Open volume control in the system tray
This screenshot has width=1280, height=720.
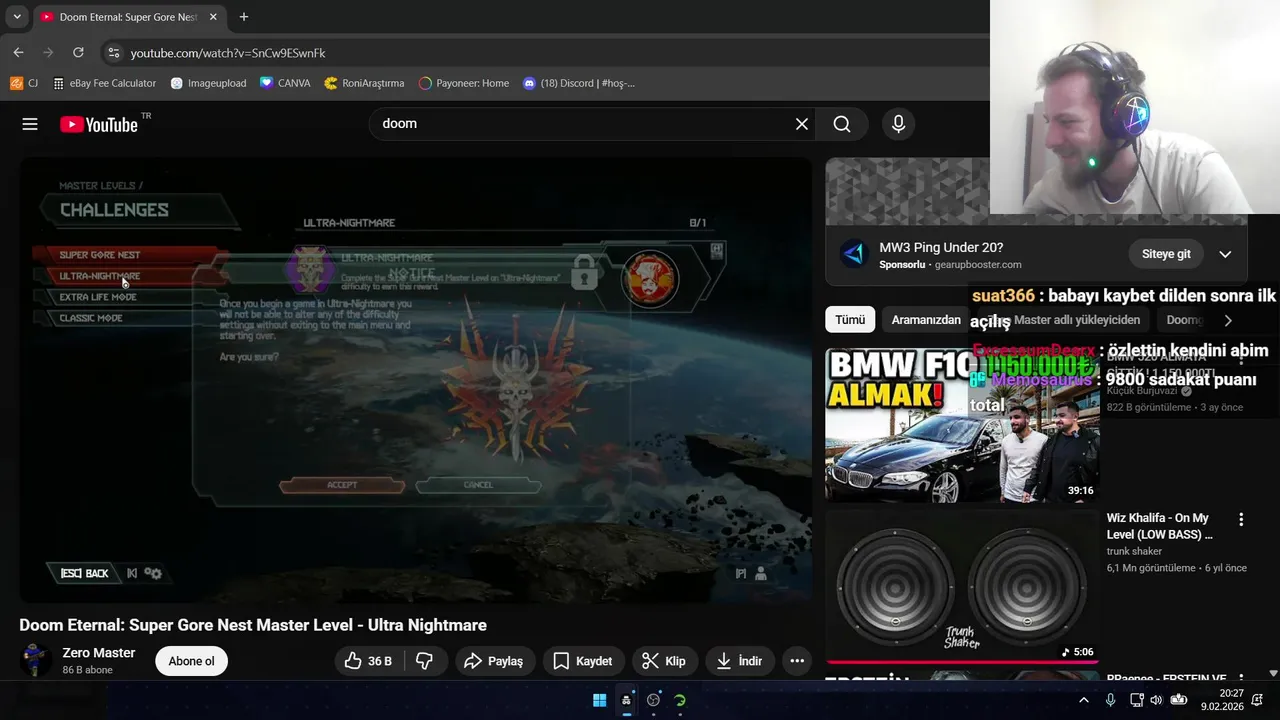(1156, 700)
